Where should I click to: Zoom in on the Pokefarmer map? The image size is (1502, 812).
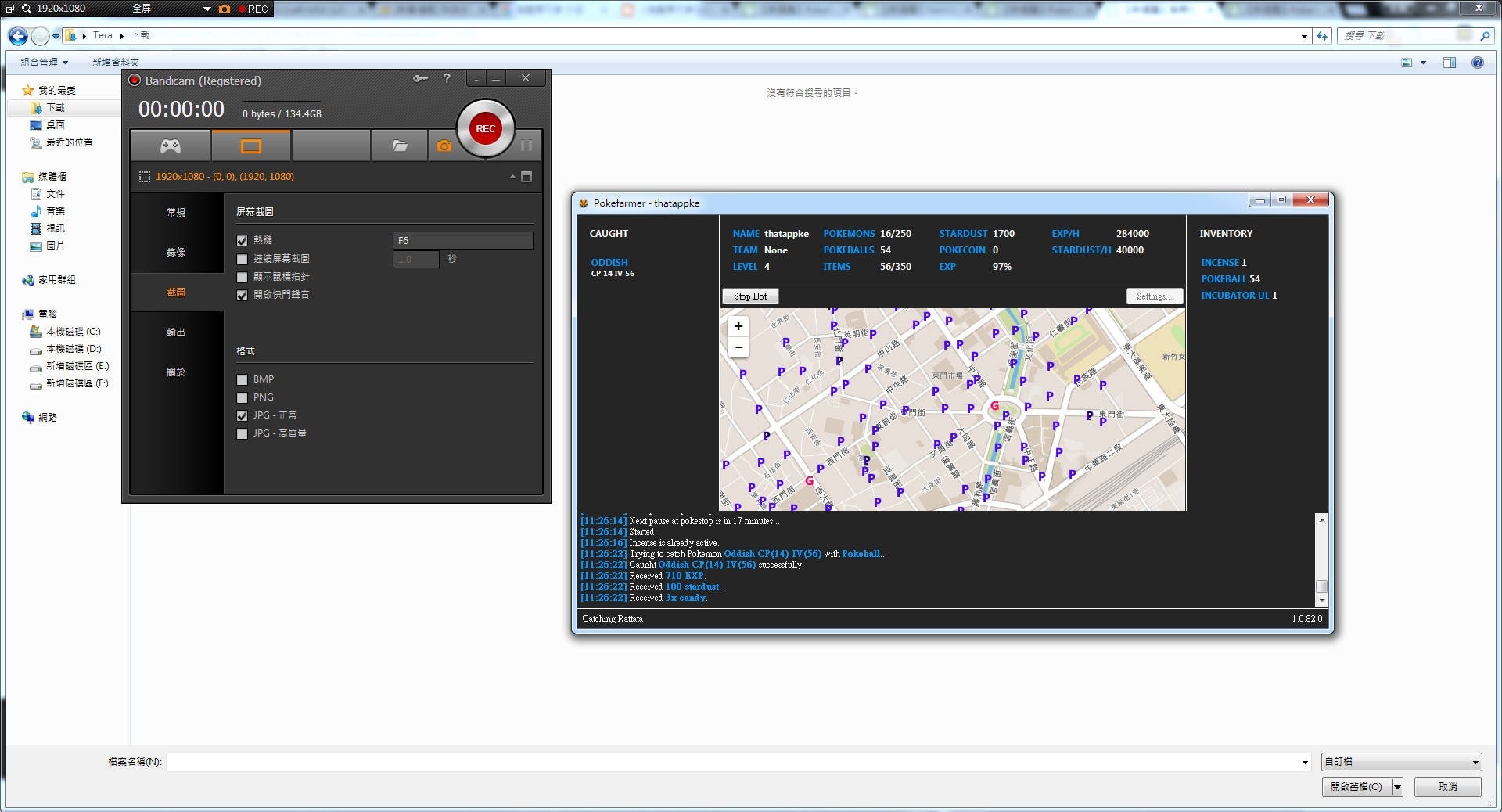point(738,326)
